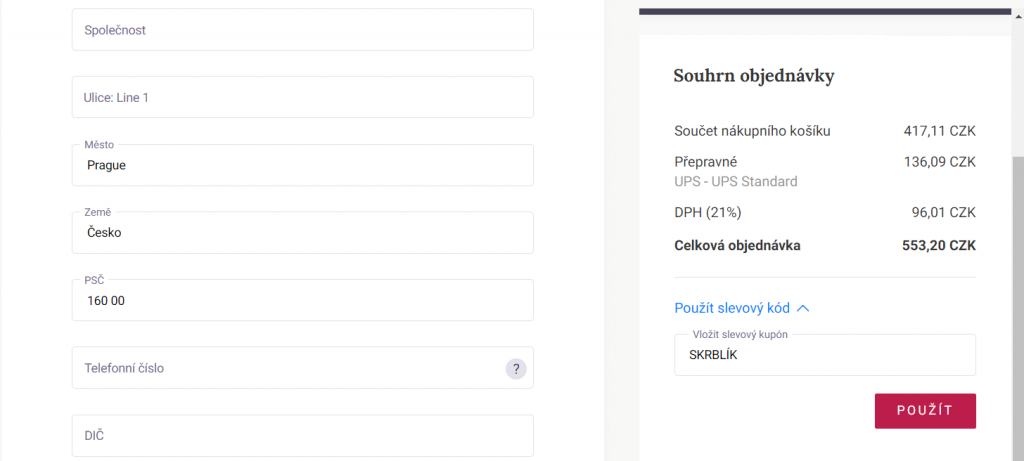The image size is (1024, 461).
Task: Click the DIČ tax ID field
Action: [302, 436]
